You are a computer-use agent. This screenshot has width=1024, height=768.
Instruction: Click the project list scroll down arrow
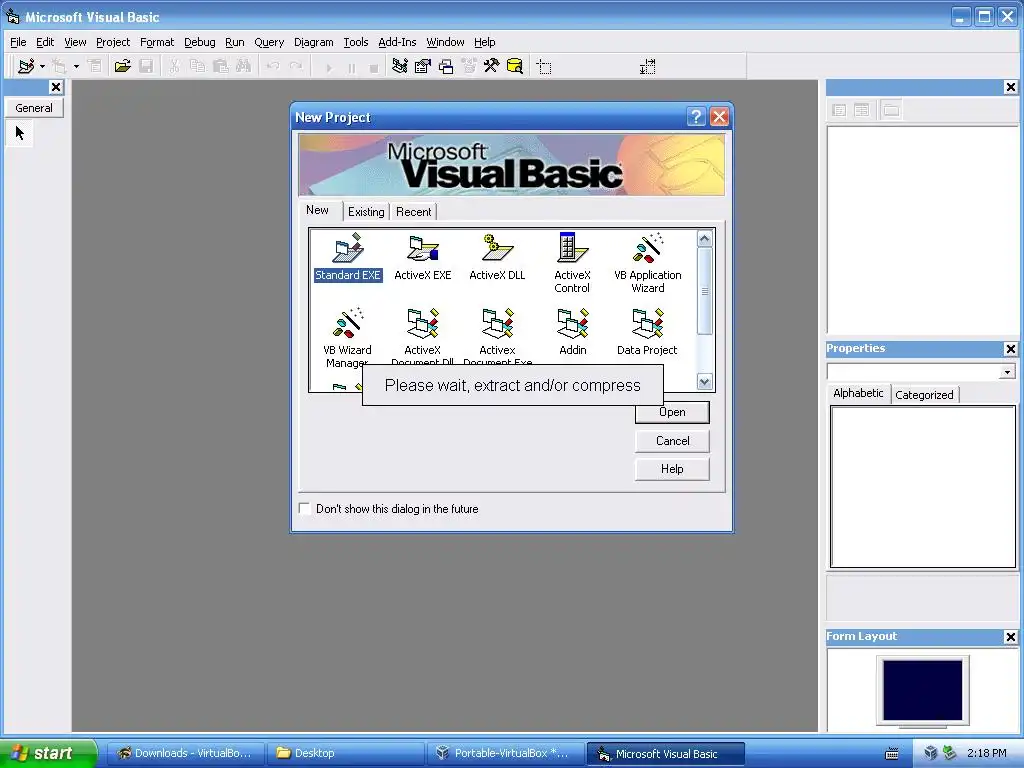[x=704, y=381]
